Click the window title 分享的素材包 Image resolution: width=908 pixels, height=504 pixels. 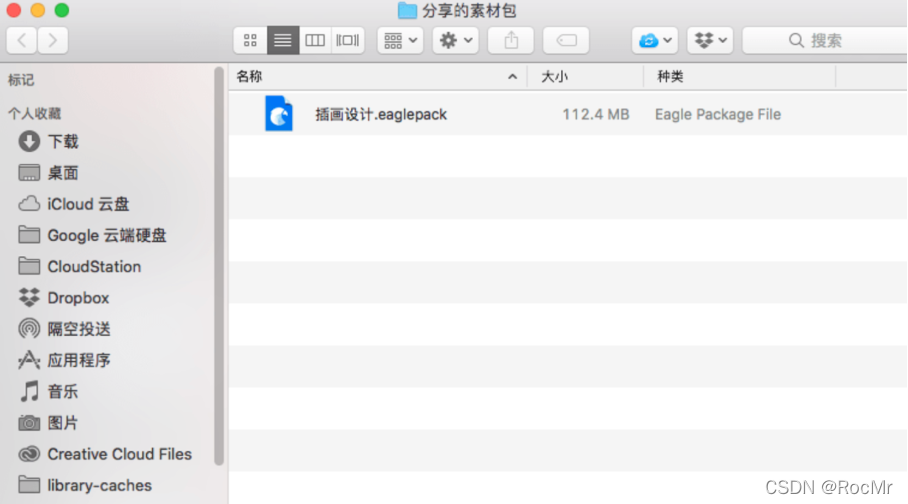click(x=469, y=10)
